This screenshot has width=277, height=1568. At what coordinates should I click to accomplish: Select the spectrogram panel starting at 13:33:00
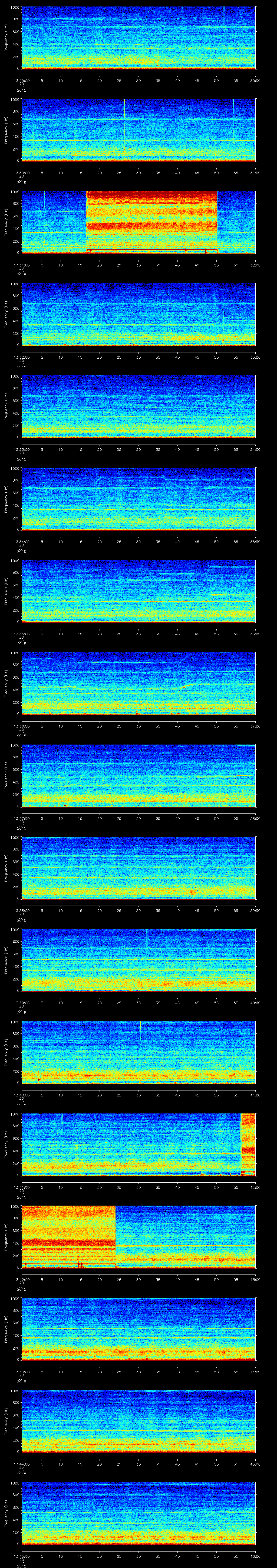click(x=138, y=407)
